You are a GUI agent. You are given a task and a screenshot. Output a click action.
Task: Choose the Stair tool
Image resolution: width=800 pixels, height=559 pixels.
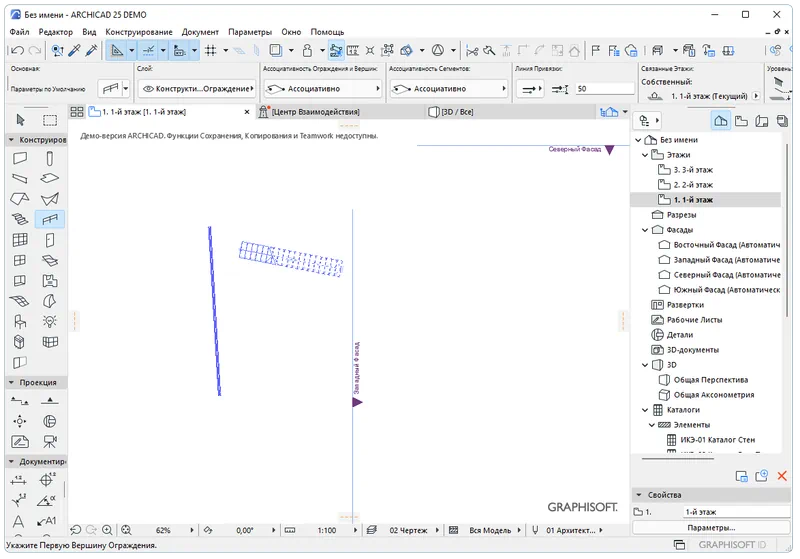tap(19, 219)
